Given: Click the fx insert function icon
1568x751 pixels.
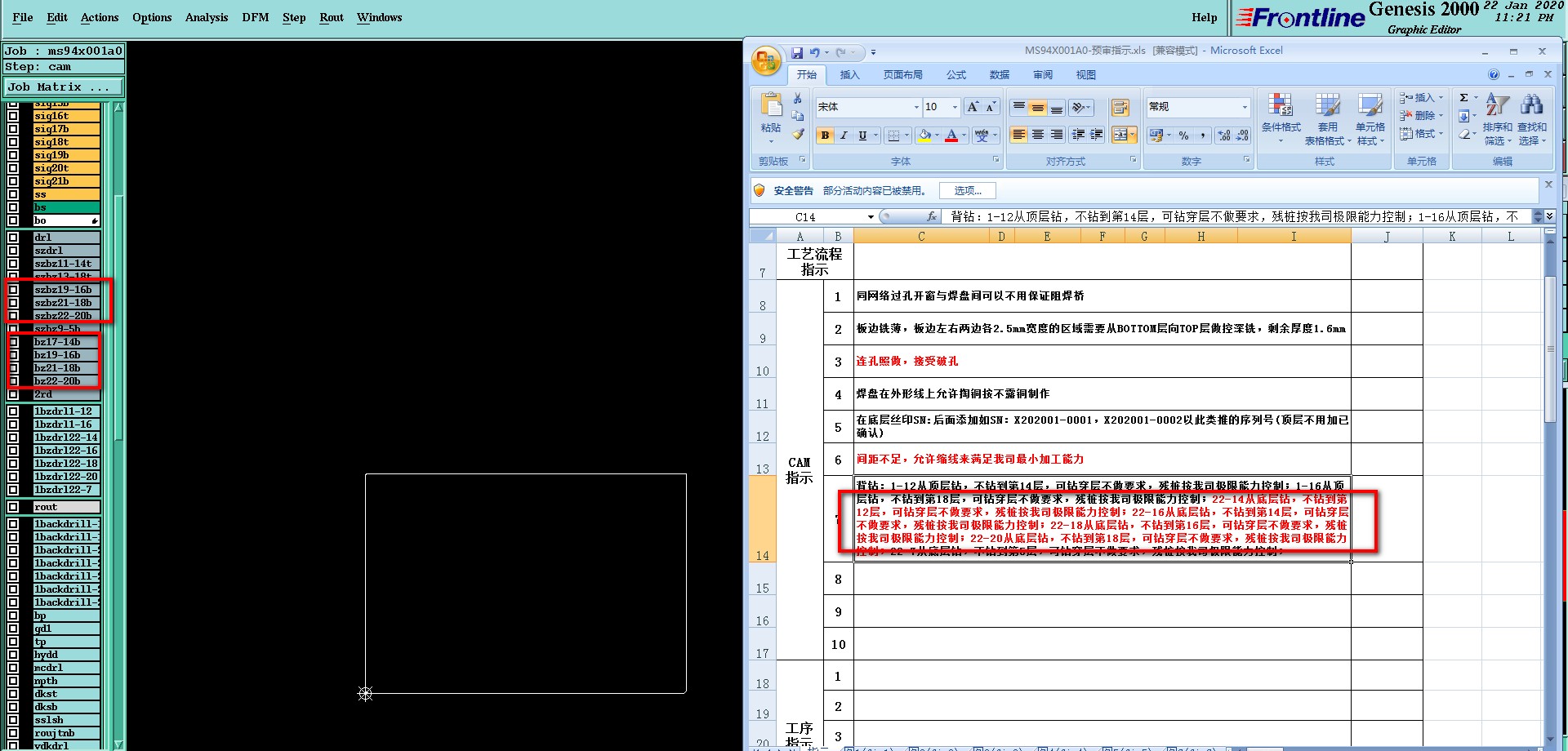Looking at the screenshot, I should [932, 216].
